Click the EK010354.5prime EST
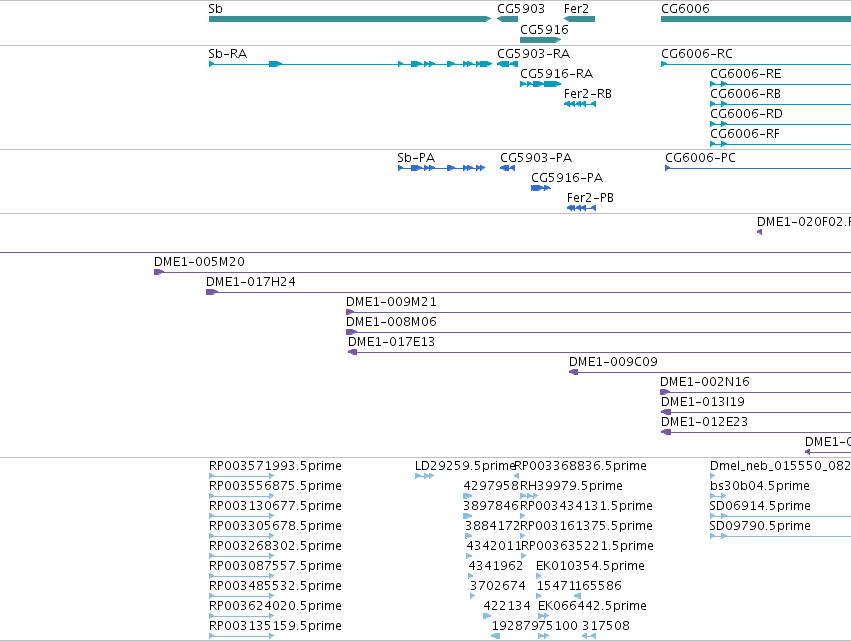The image size is (851, 641). coord(539,576)
